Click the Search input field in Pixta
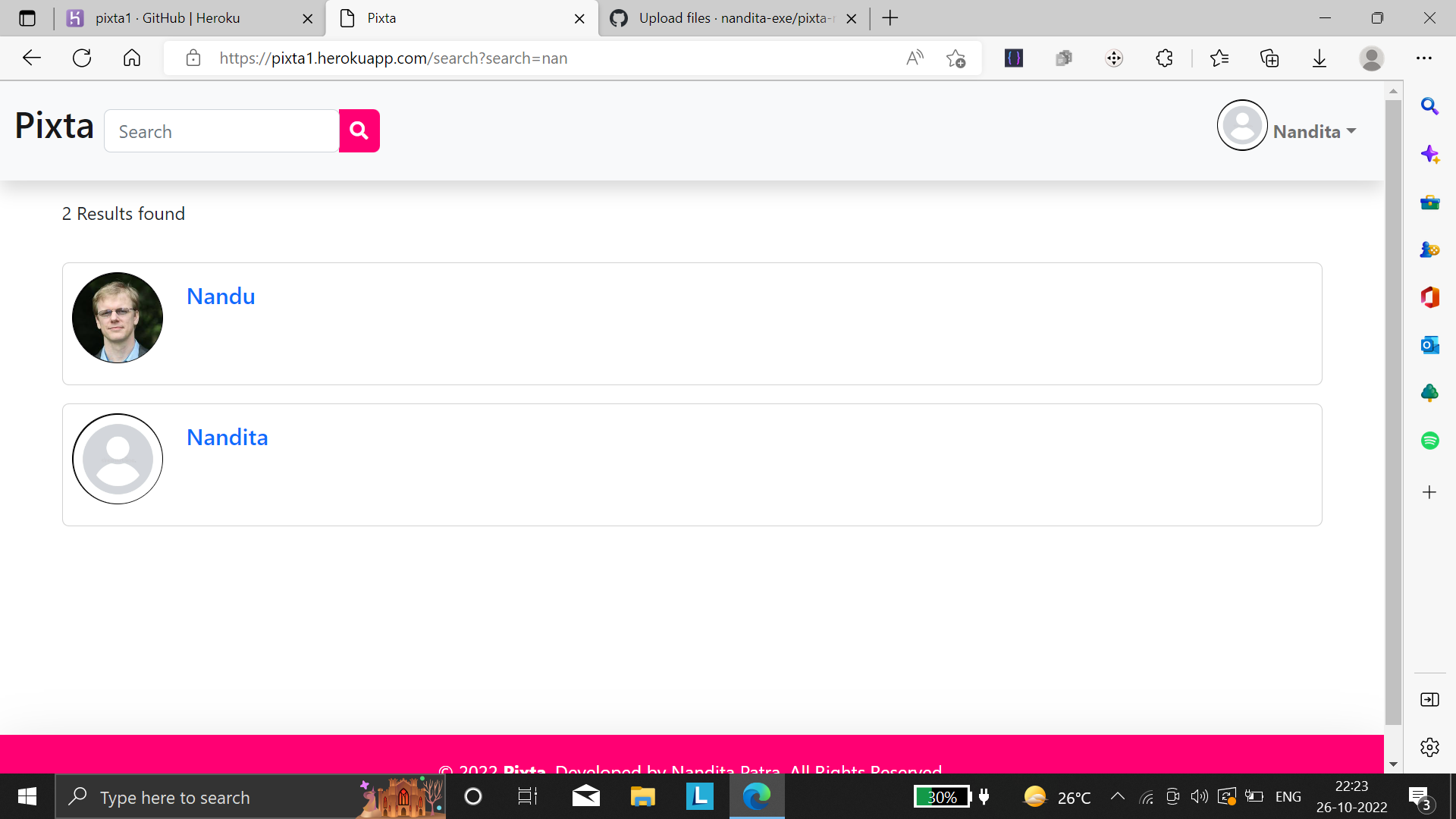The height and width of the screenshot is (819, 1456). coord(221,130)
